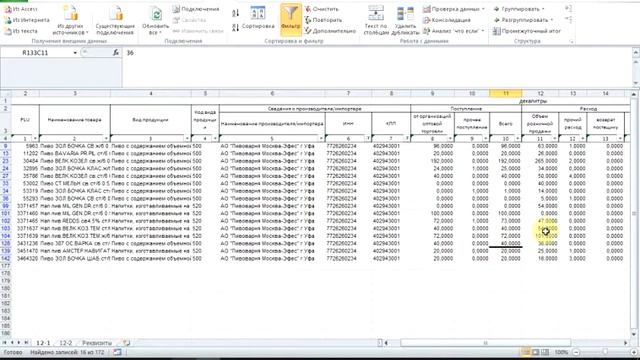Screen dimensions: 640x360
Task: Open the Сортировка dialog
Action: coord(258,18)
